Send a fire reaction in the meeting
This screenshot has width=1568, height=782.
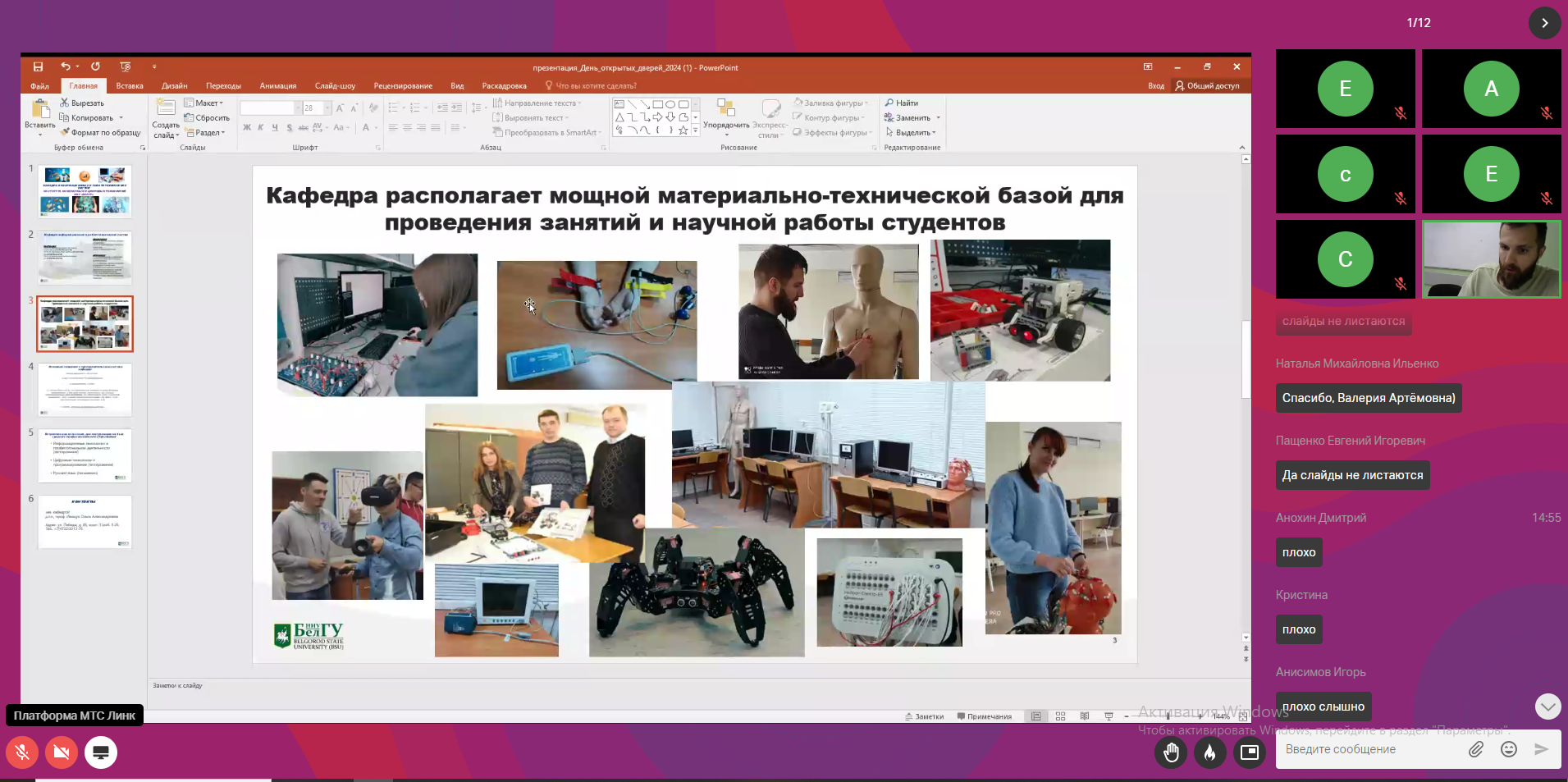(x=1210, y=752)
